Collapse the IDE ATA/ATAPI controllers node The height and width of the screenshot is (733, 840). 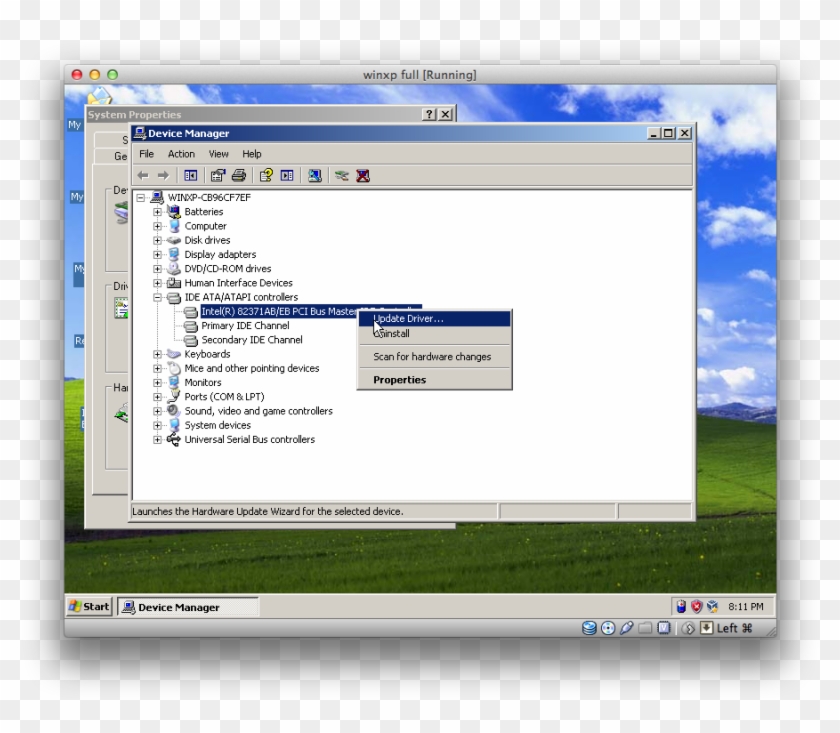(x=156, y=297)
